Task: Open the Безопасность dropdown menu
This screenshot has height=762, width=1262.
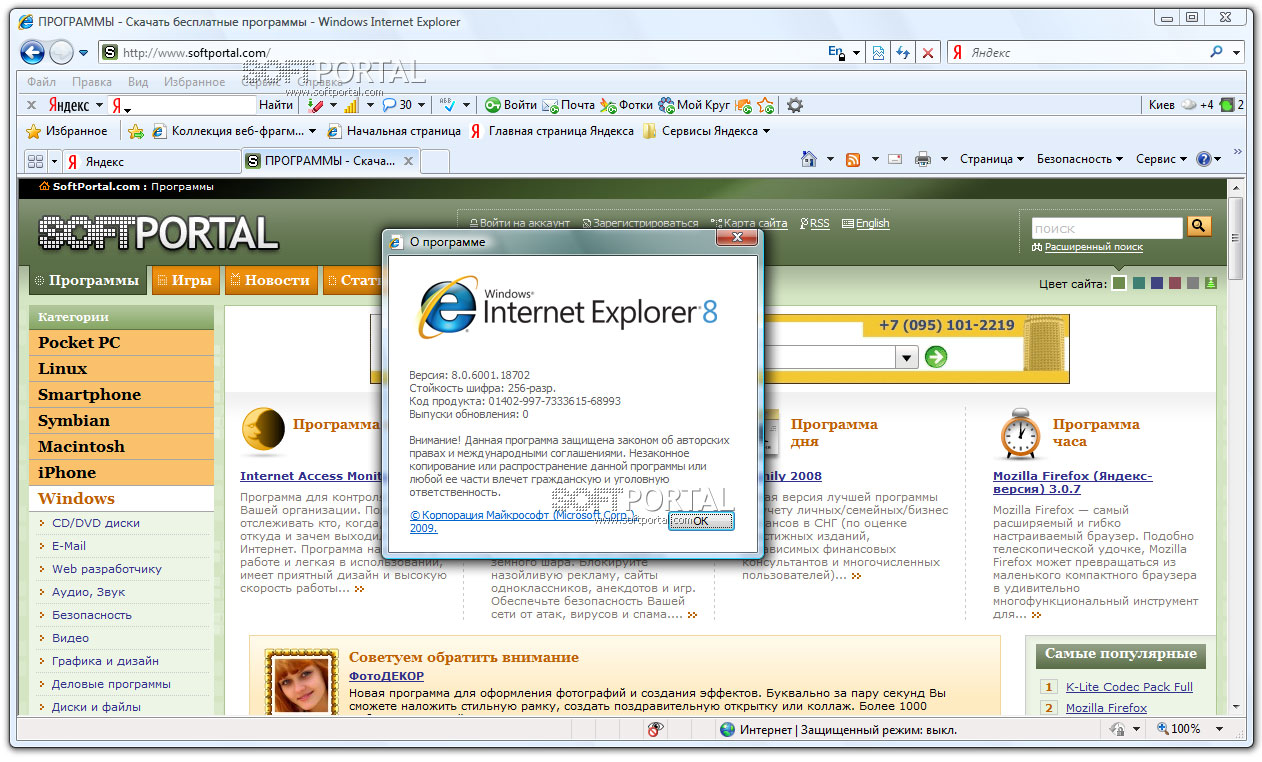Action: (x=1080, y=159)
